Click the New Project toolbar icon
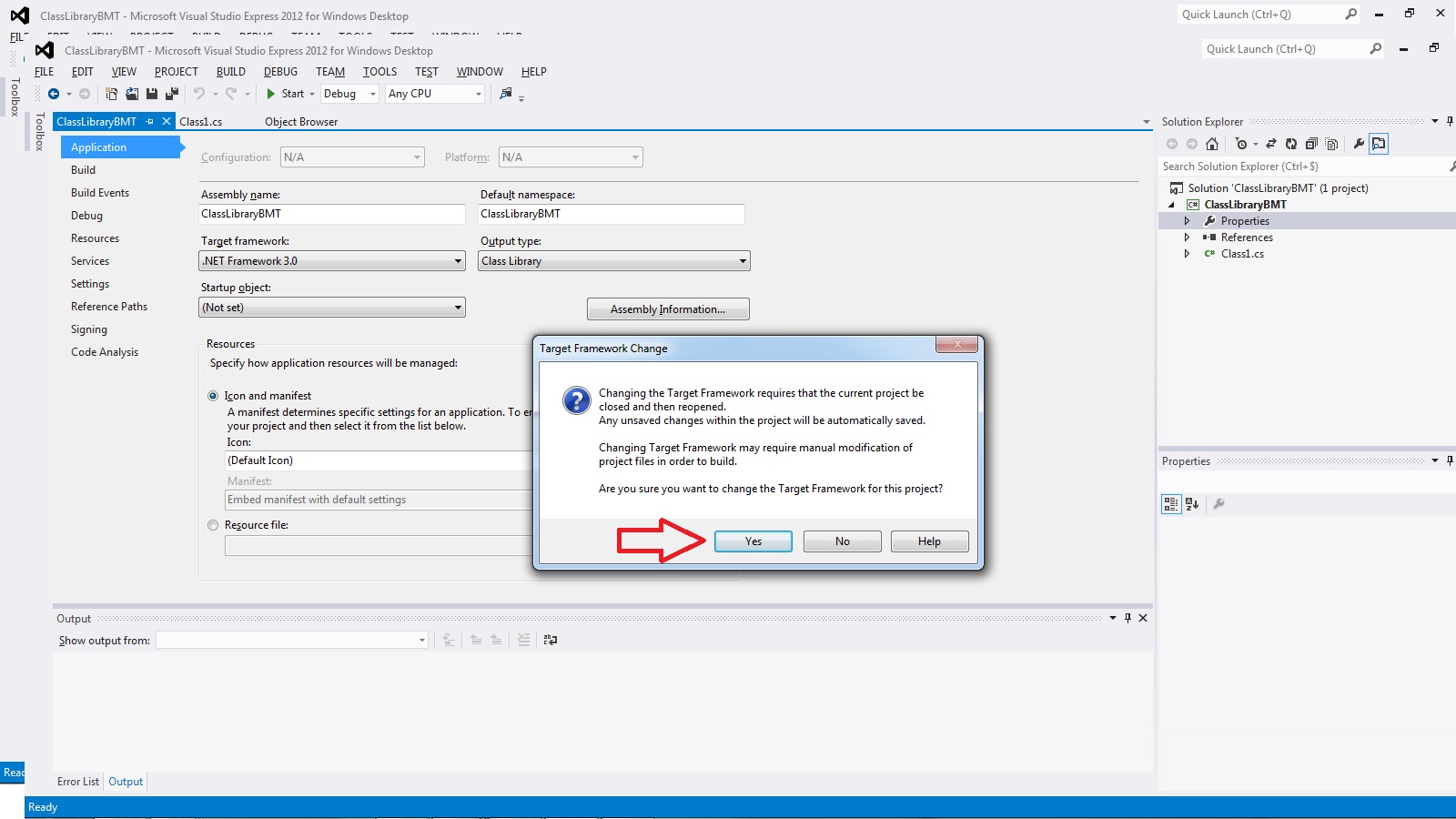The image size is (1456, 819). click(x=111, y=94)
